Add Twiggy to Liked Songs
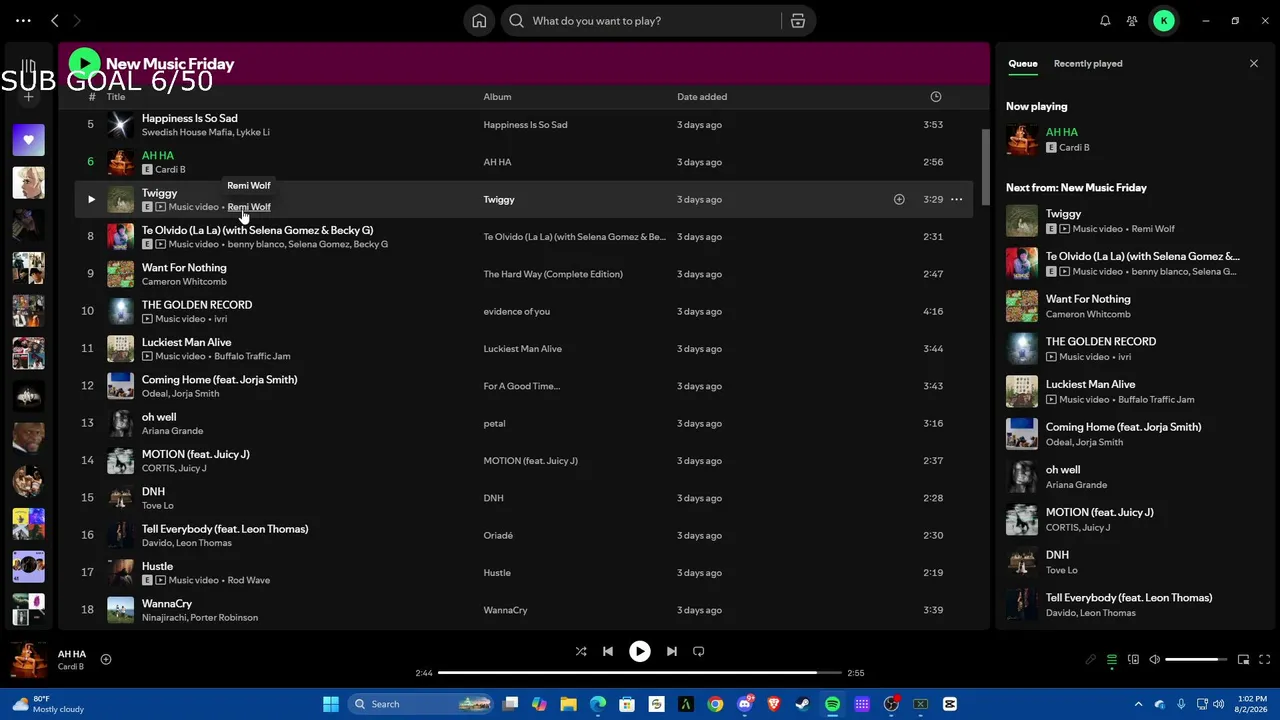 899,199
